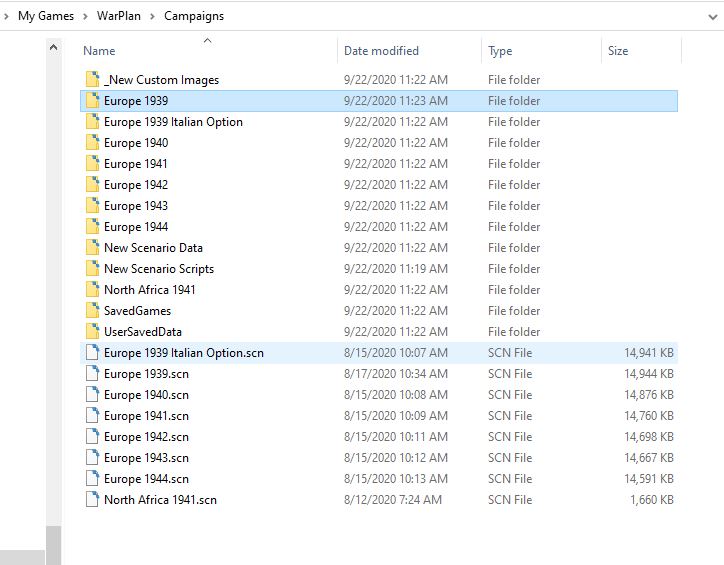Image resolution: width=724 pixels, height=565 pixels.
Task: Select the UserSavedData folder name
Action: pos(143,332)
